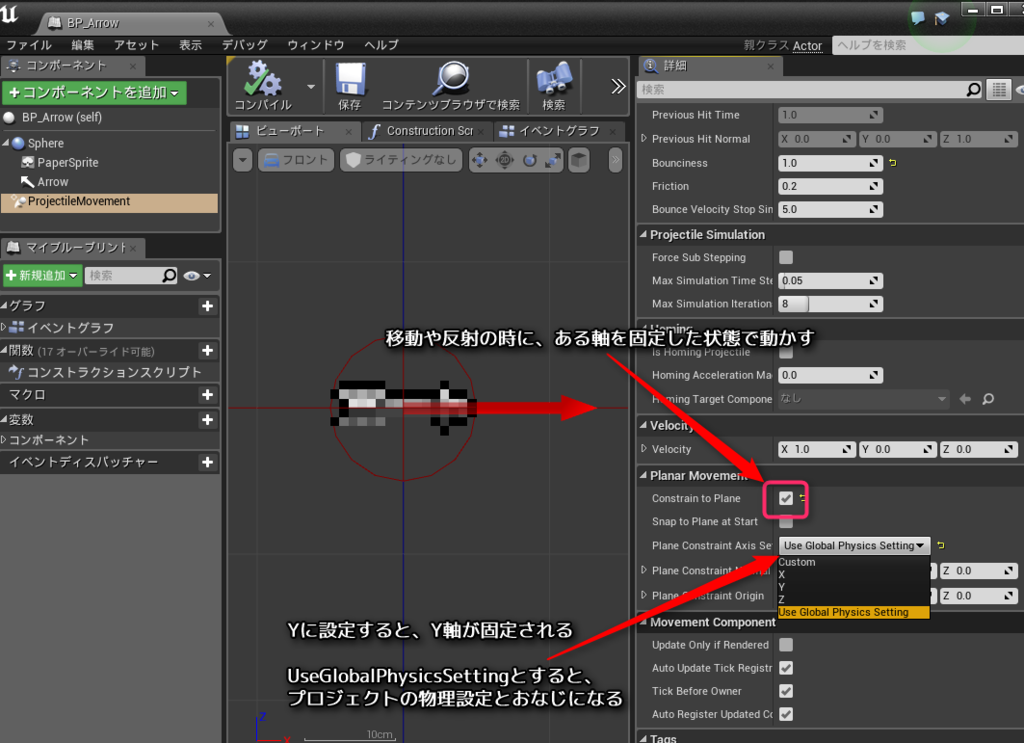Collapse Sphere component tree node
Viewport: 1024px width, 743px height.
point(6,142)
